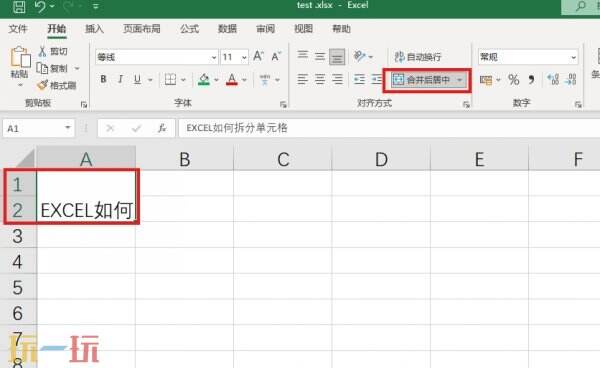Apply red font color A icon
Image resolution: width=600 pixels, height=368 pixels.
[232, 79]
